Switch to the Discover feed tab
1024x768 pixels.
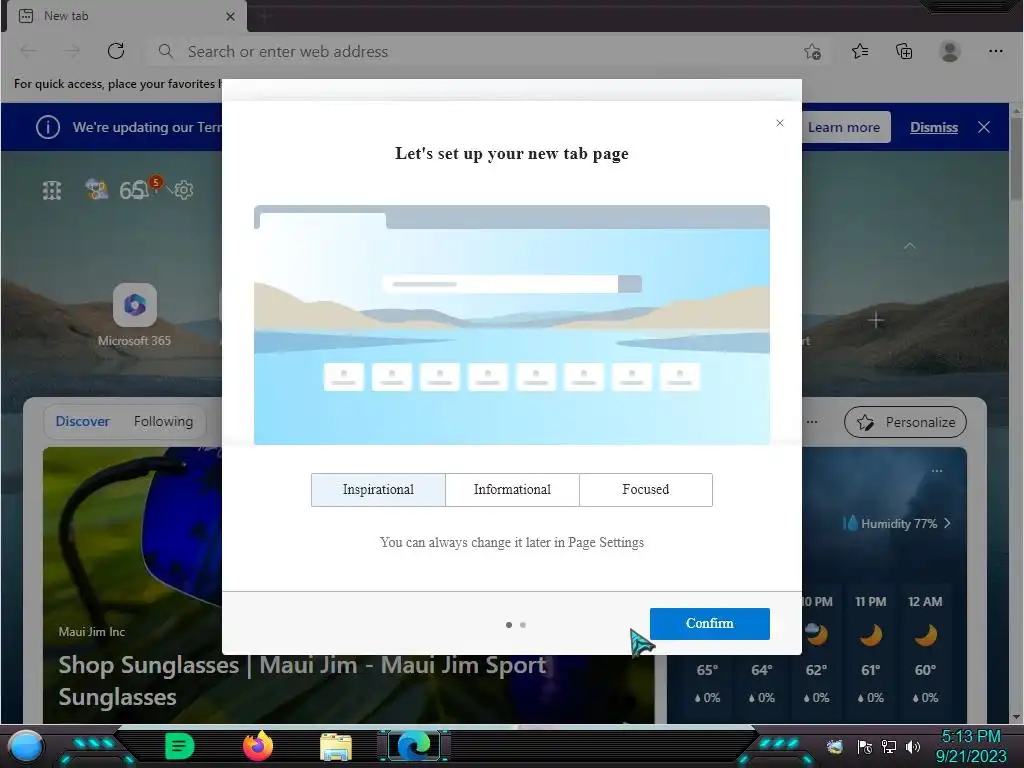click(82, 421)
